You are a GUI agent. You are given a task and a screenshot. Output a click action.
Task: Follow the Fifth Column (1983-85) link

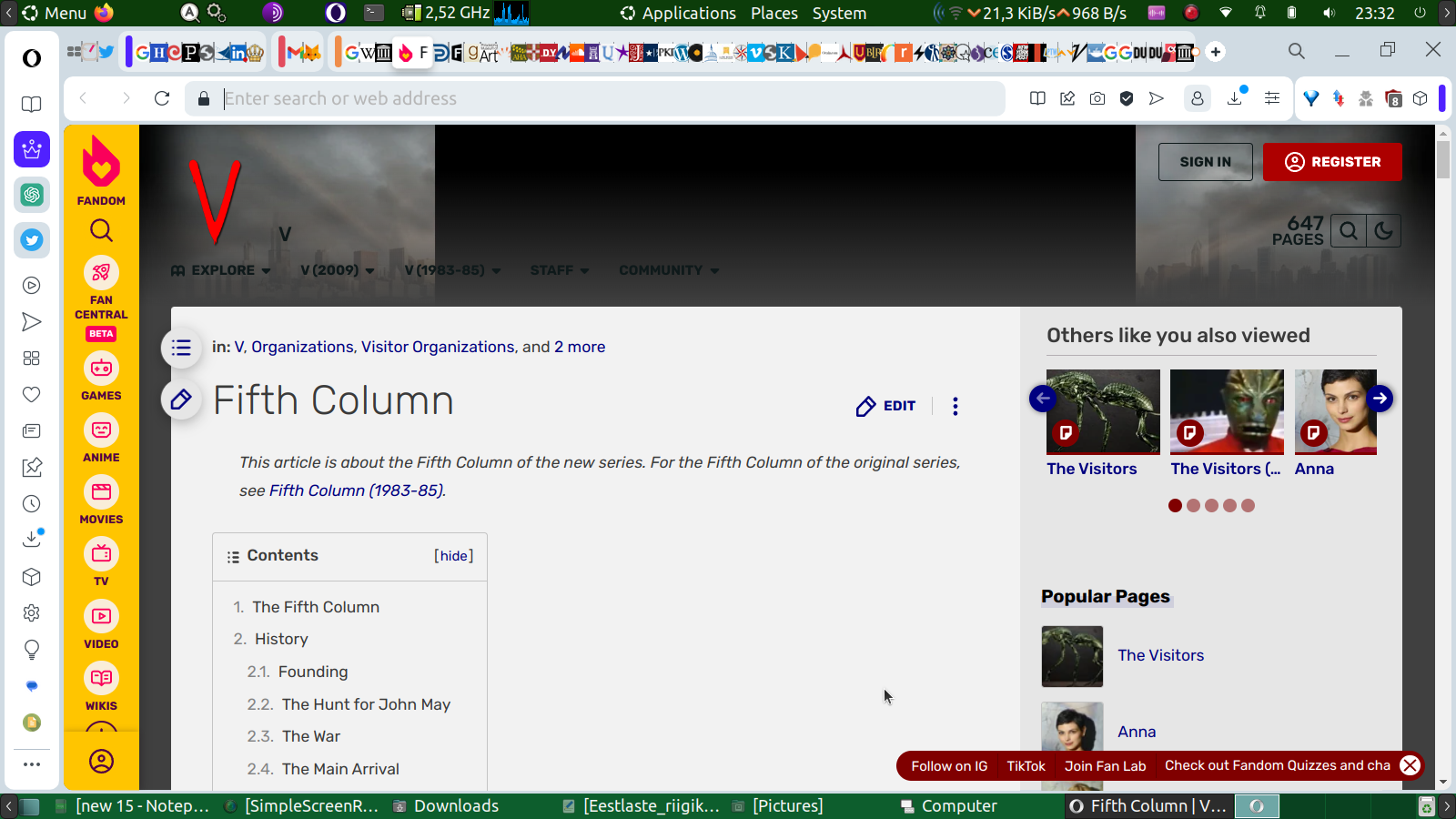click(x=356, y=490)
